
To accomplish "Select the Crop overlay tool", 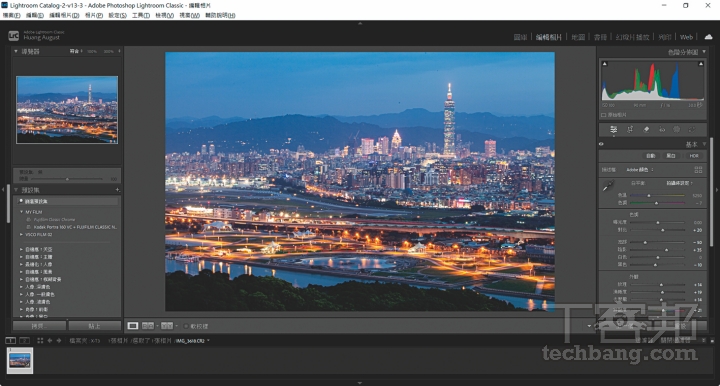I will pyautogui.click(x=630, y=129).
